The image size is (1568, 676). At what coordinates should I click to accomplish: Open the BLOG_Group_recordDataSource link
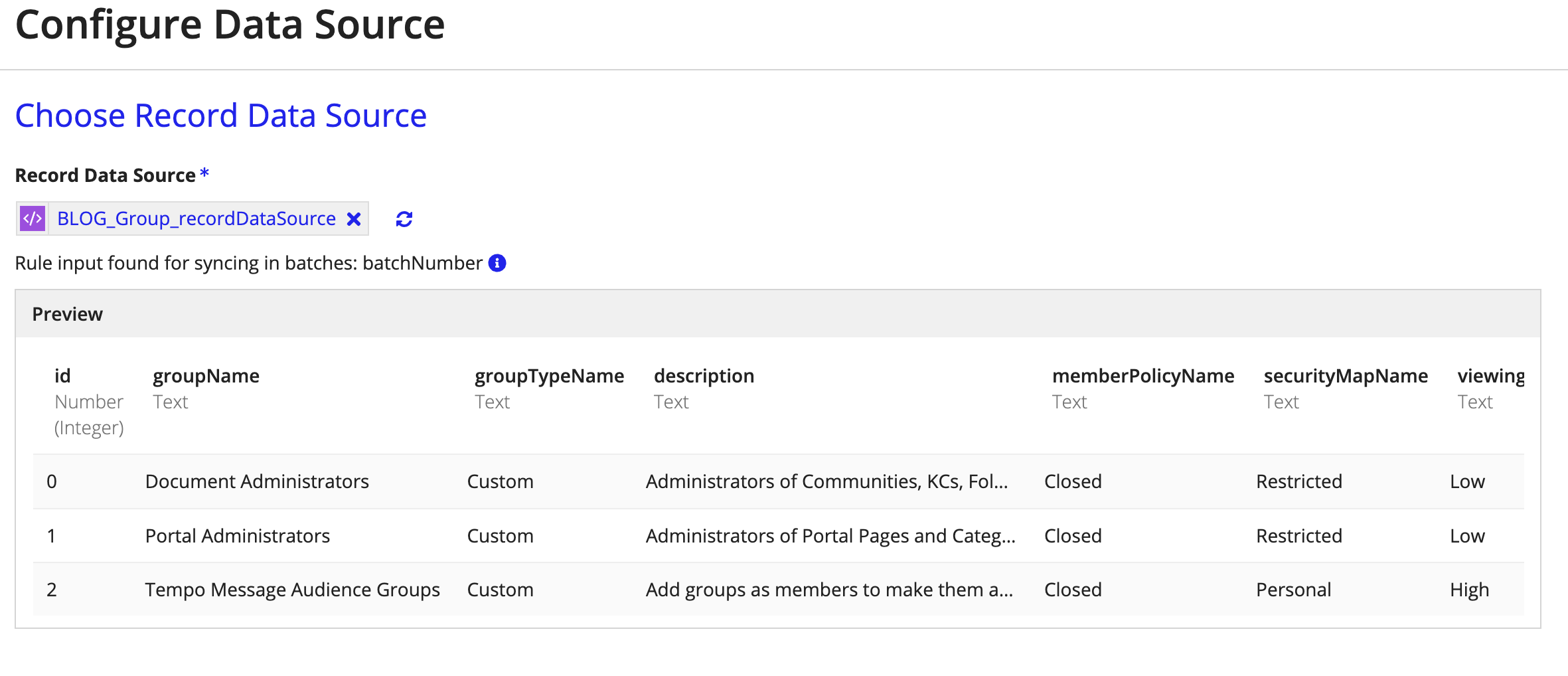click(x=196, y=218)
